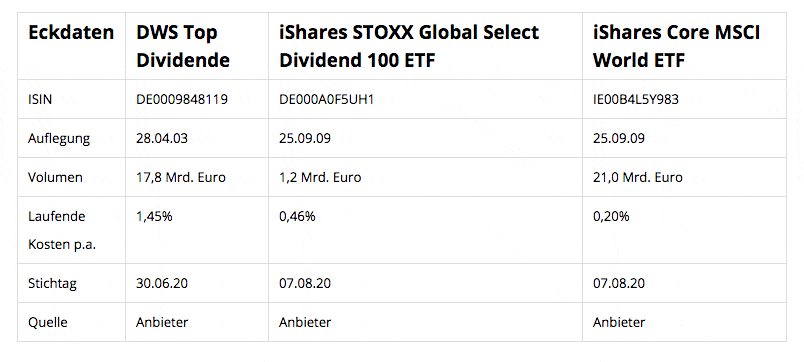Click iShares STOXX Global Select Dividend header

coord(409,46)
